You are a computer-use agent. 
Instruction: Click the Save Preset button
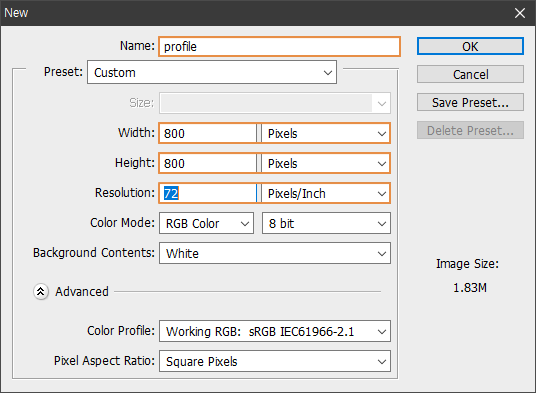coord(470,102)
